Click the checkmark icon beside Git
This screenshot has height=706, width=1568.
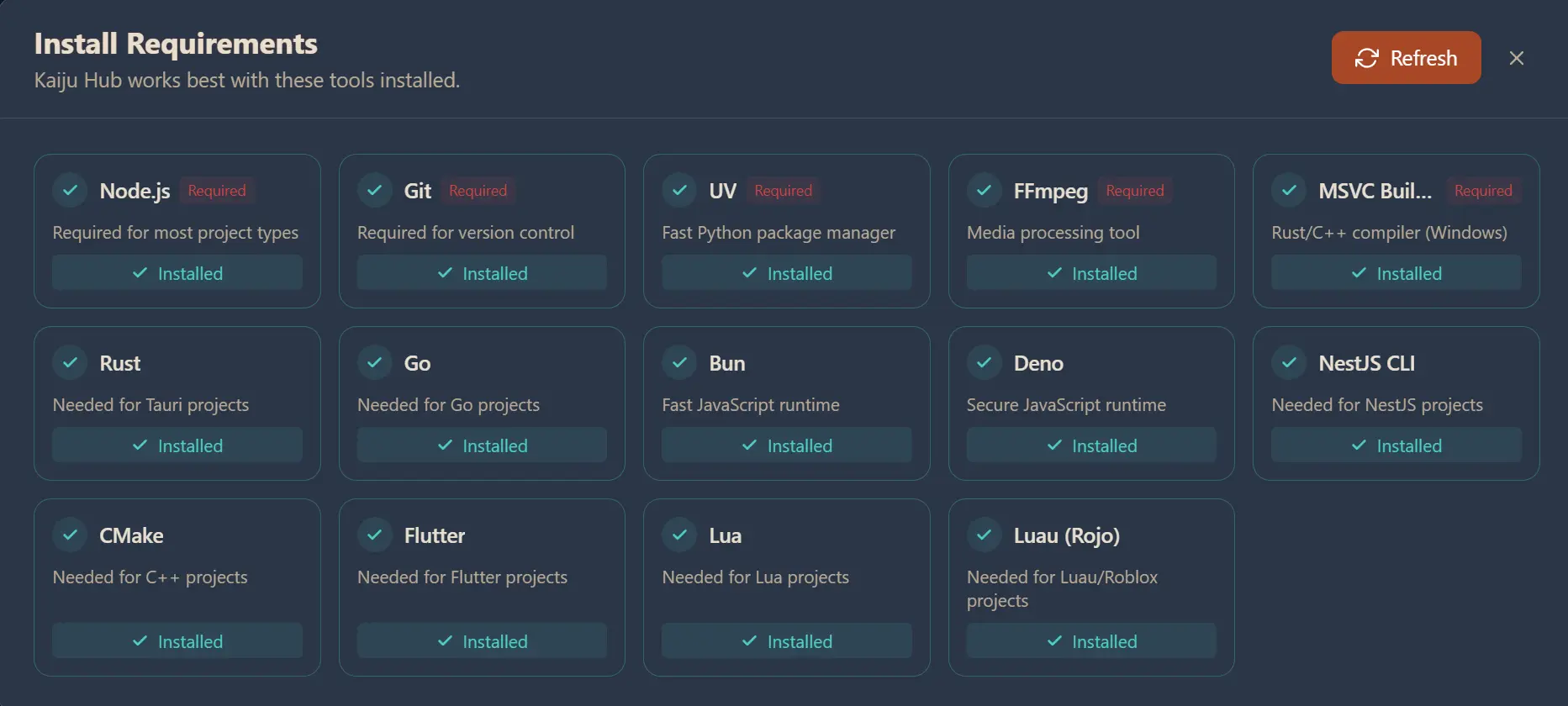click(375, 191)
